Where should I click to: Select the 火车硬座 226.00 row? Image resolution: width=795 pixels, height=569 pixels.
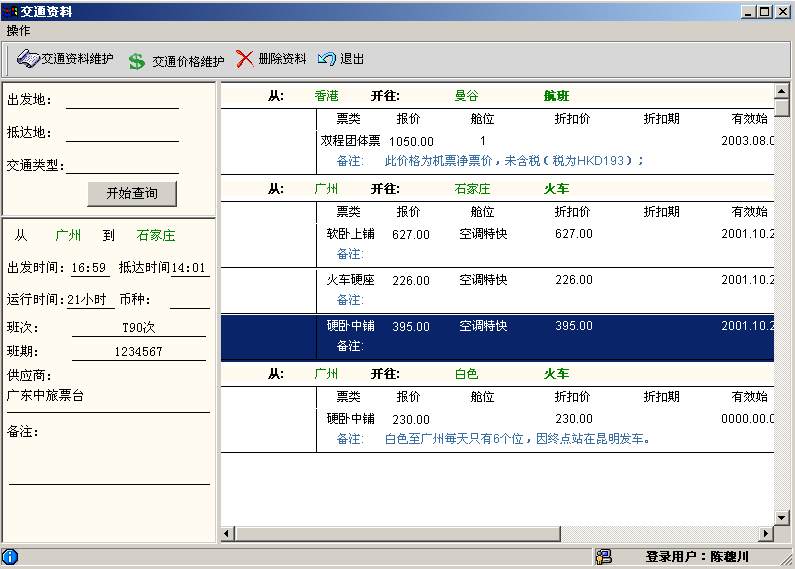497,290
